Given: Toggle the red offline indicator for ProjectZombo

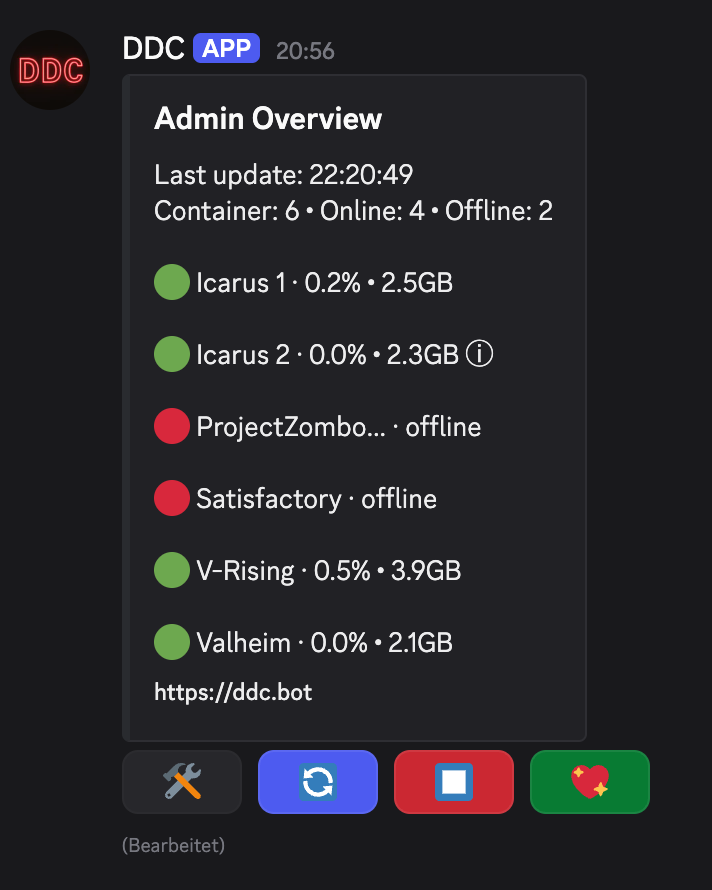Looking at the screenshot, I should pos(171,426).
